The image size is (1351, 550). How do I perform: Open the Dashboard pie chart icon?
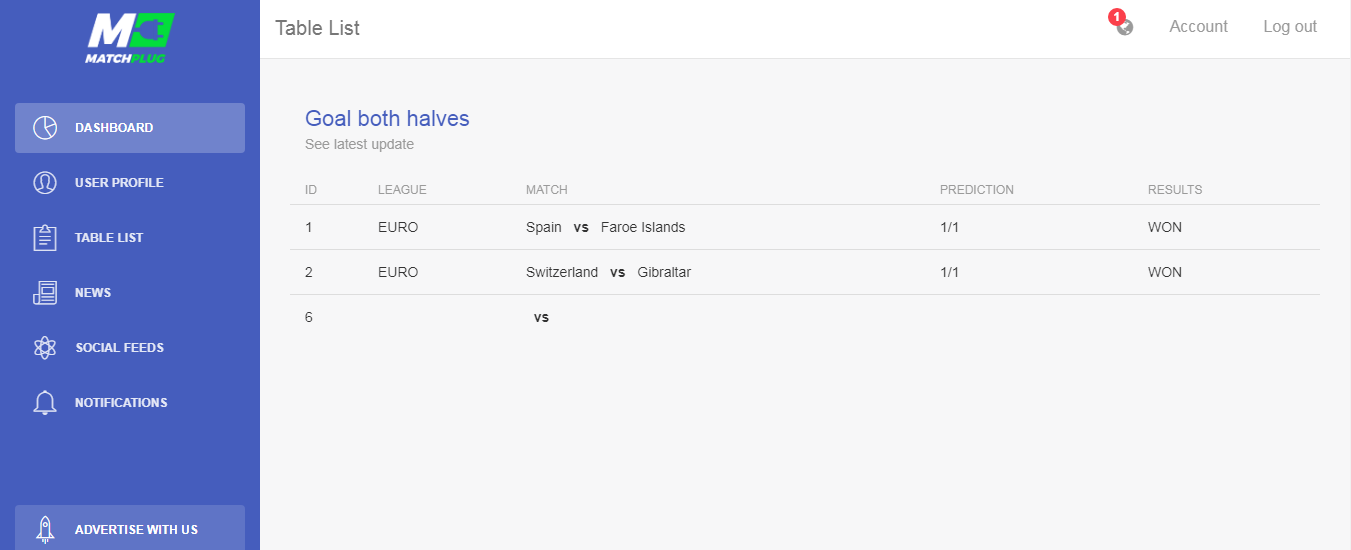45,128
